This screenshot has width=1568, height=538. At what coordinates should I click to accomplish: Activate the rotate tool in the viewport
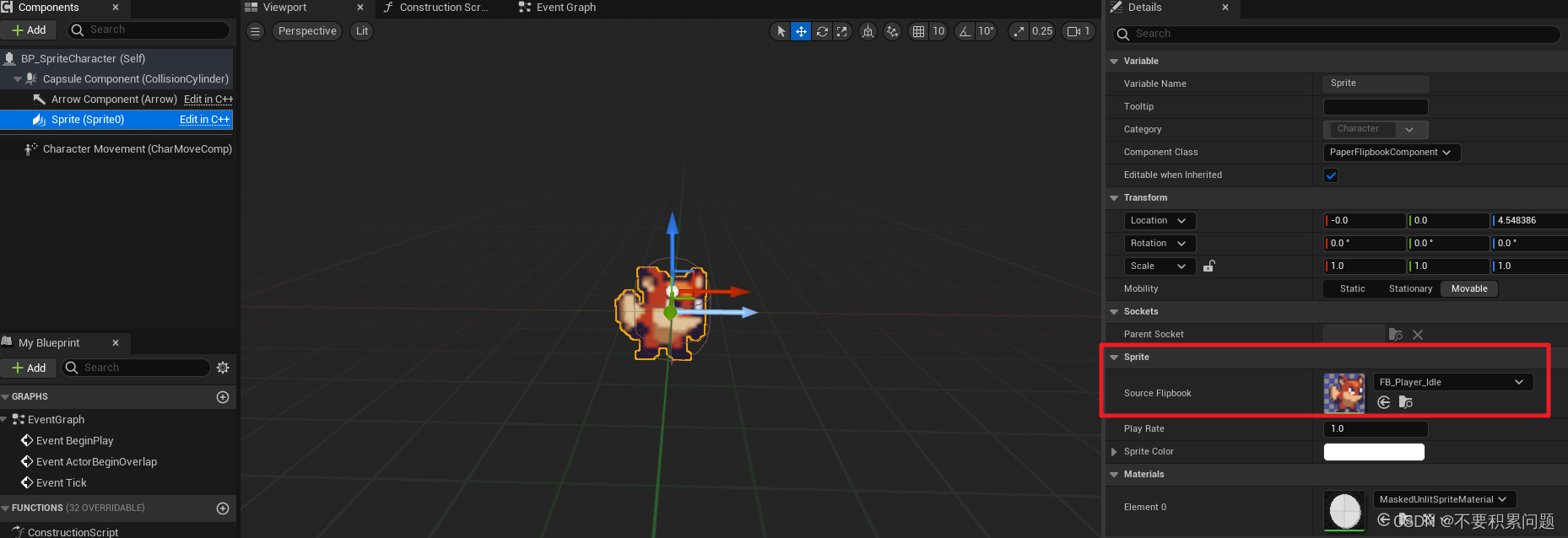pos(822,31)
